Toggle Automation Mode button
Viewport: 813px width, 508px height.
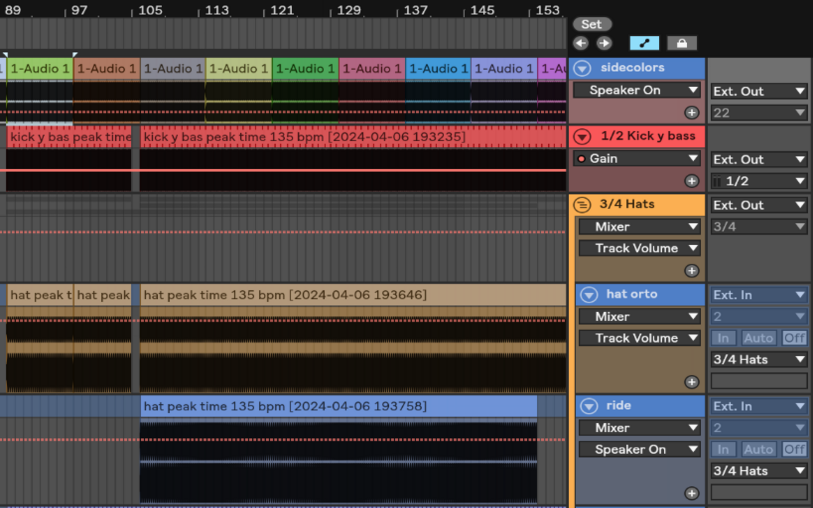click(644, 43)
